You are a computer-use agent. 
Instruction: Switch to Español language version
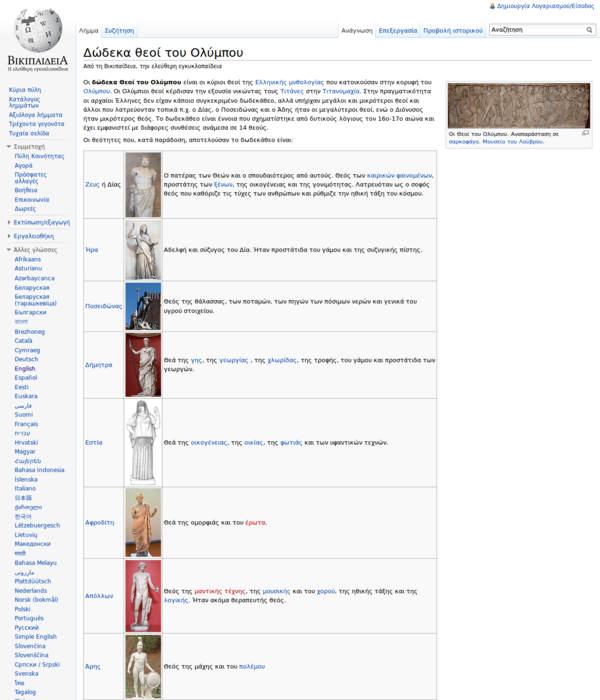[26, 378]
